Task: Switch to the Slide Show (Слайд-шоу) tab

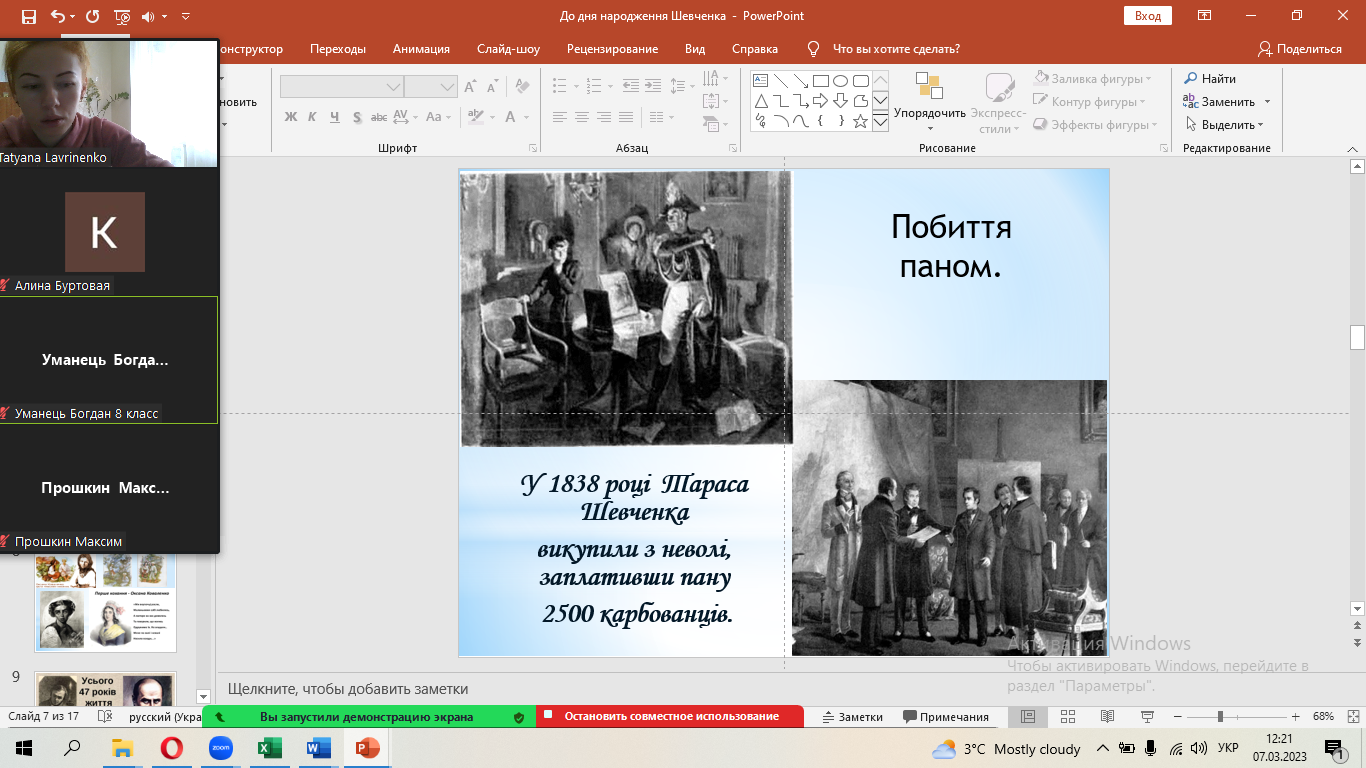Action: tap(508, 49)
